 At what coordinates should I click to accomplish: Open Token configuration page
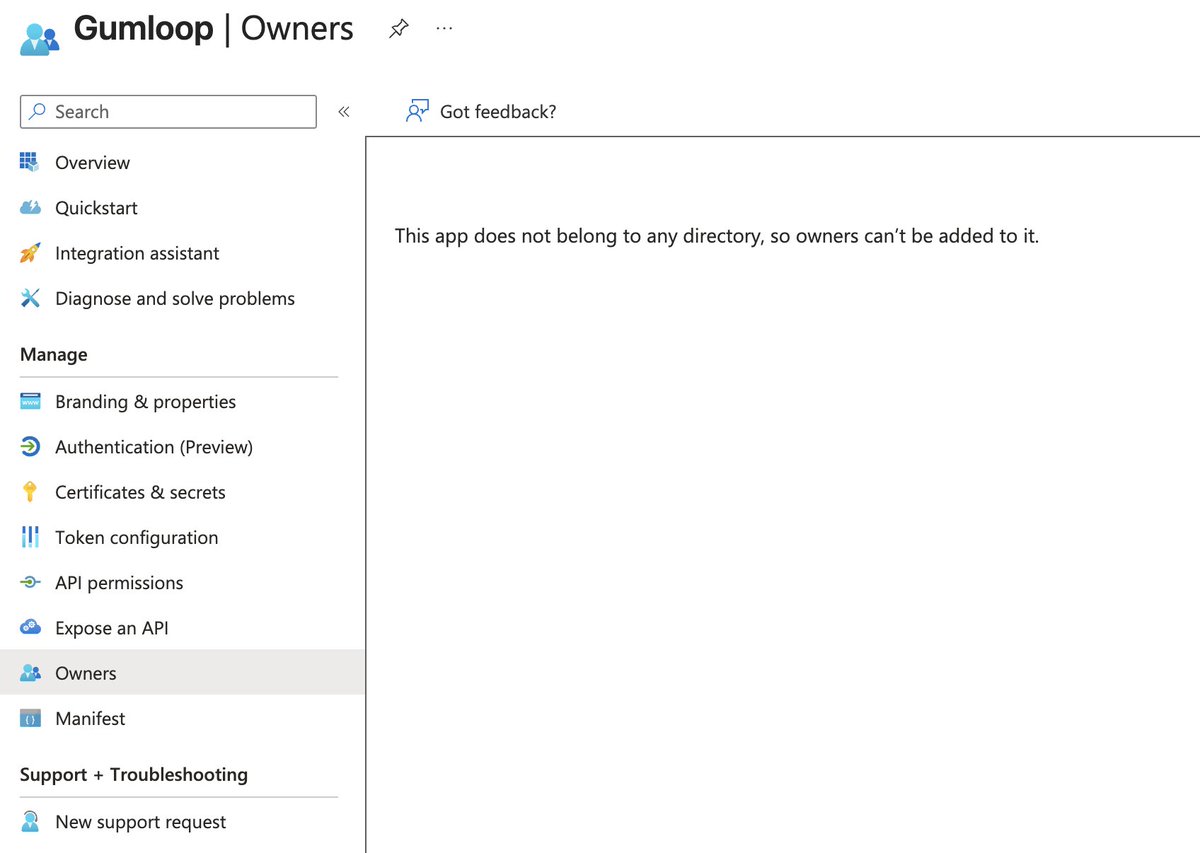coord(136,537)
